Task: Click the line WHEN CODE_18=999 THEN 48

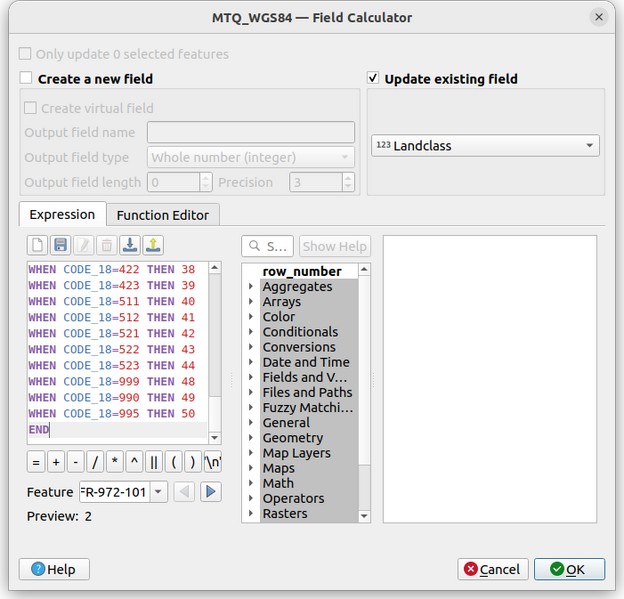Action: [x=112, y=381]
